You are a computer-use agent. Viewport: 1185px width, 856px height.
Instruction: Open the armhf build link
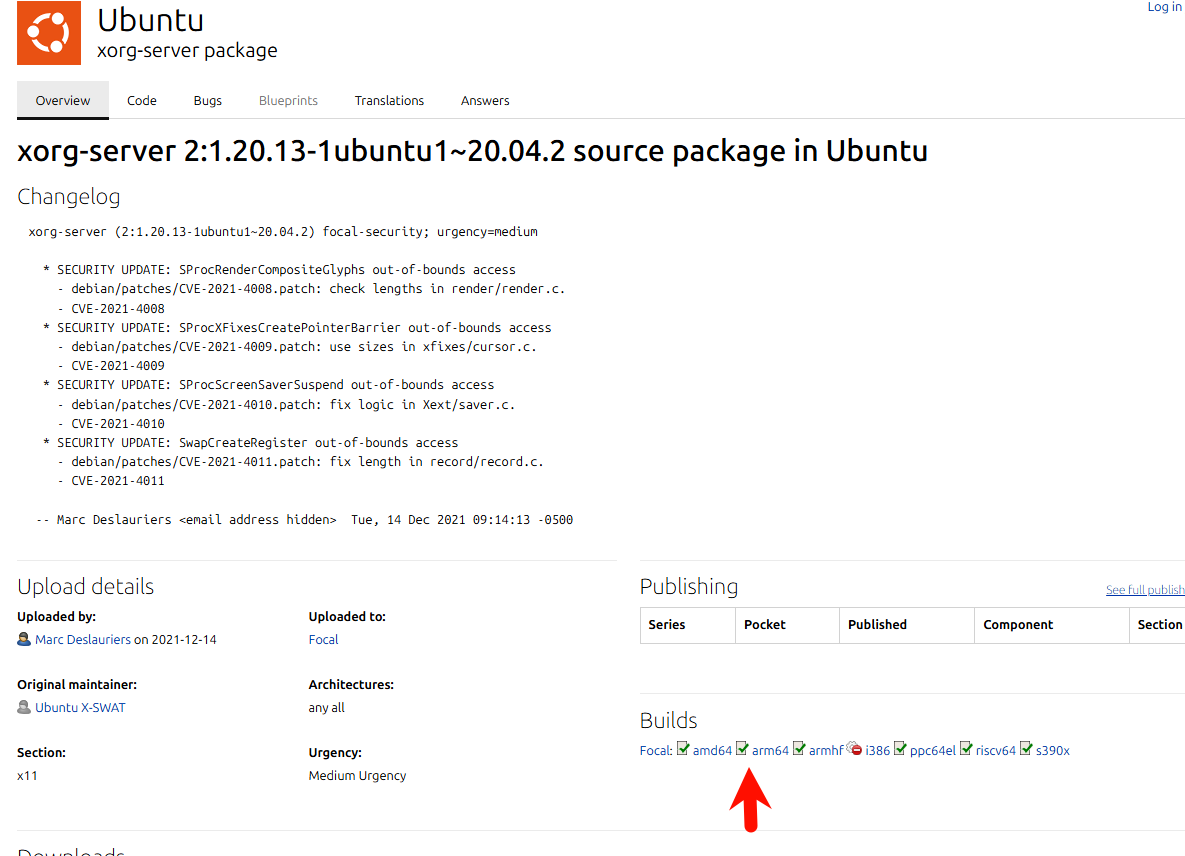point(826,750)
